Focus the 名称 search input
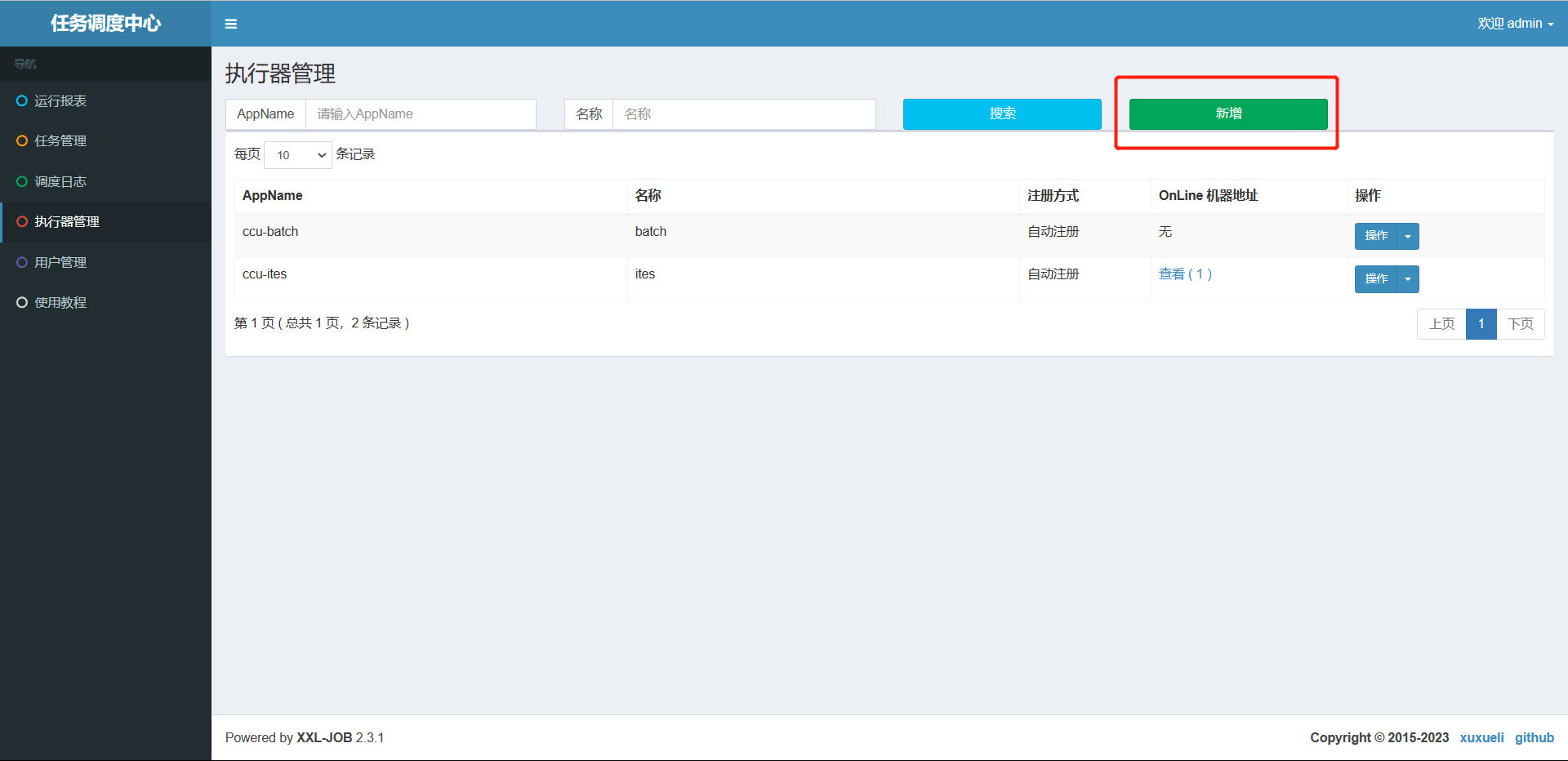Screen dimensions: 1568x761 click(x=744, y=114)
